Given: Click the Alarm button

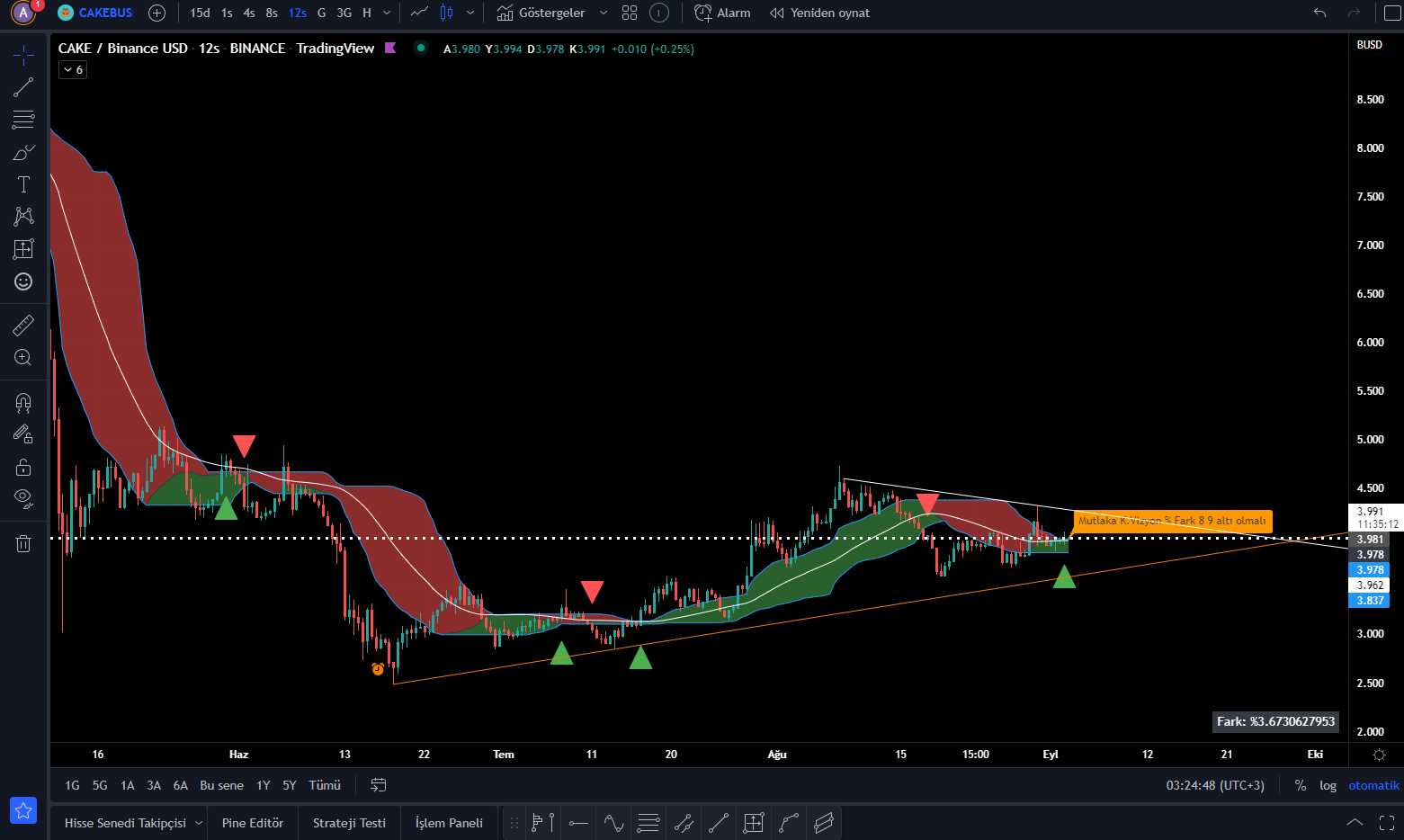Looking at the screenshot, I should click(722, 13).
